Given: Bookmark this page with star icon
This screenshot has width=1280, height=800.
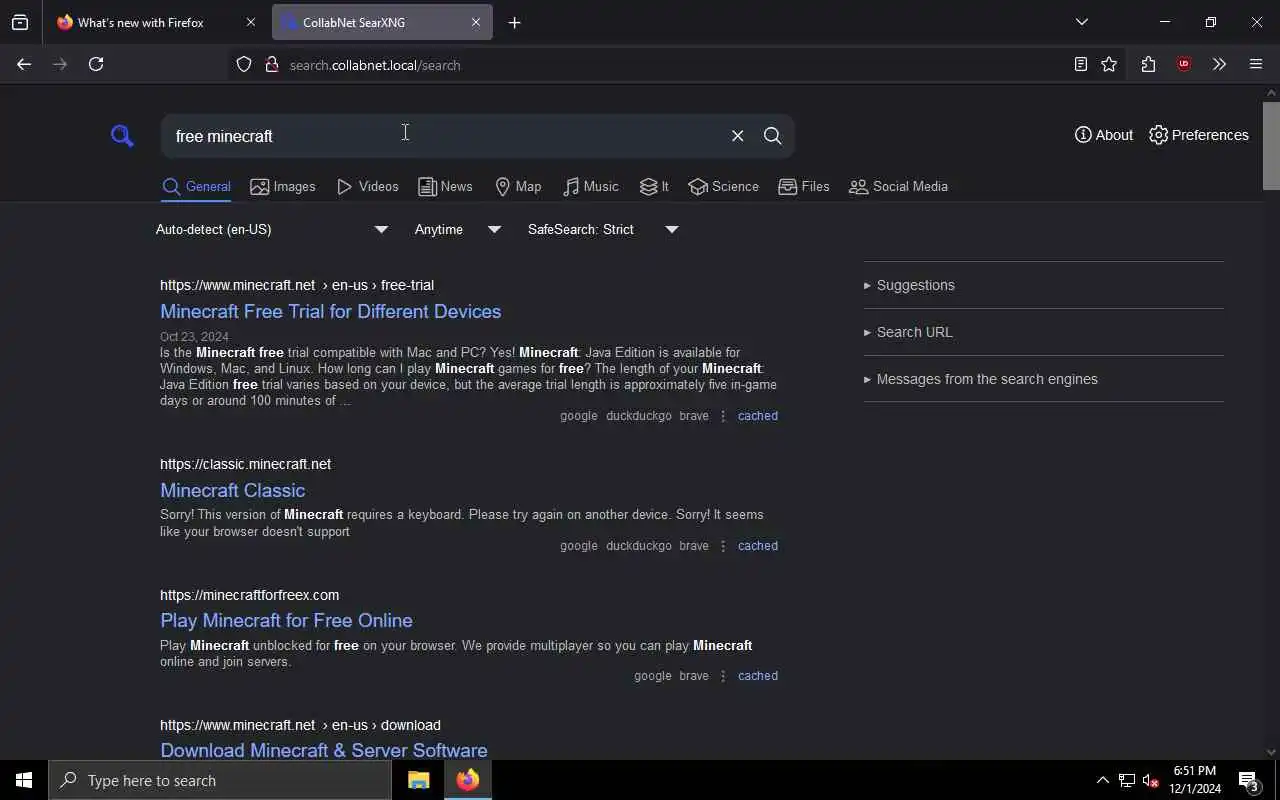Looking at the screenshot, I should pyautogui.click(x=1109, y=65).
